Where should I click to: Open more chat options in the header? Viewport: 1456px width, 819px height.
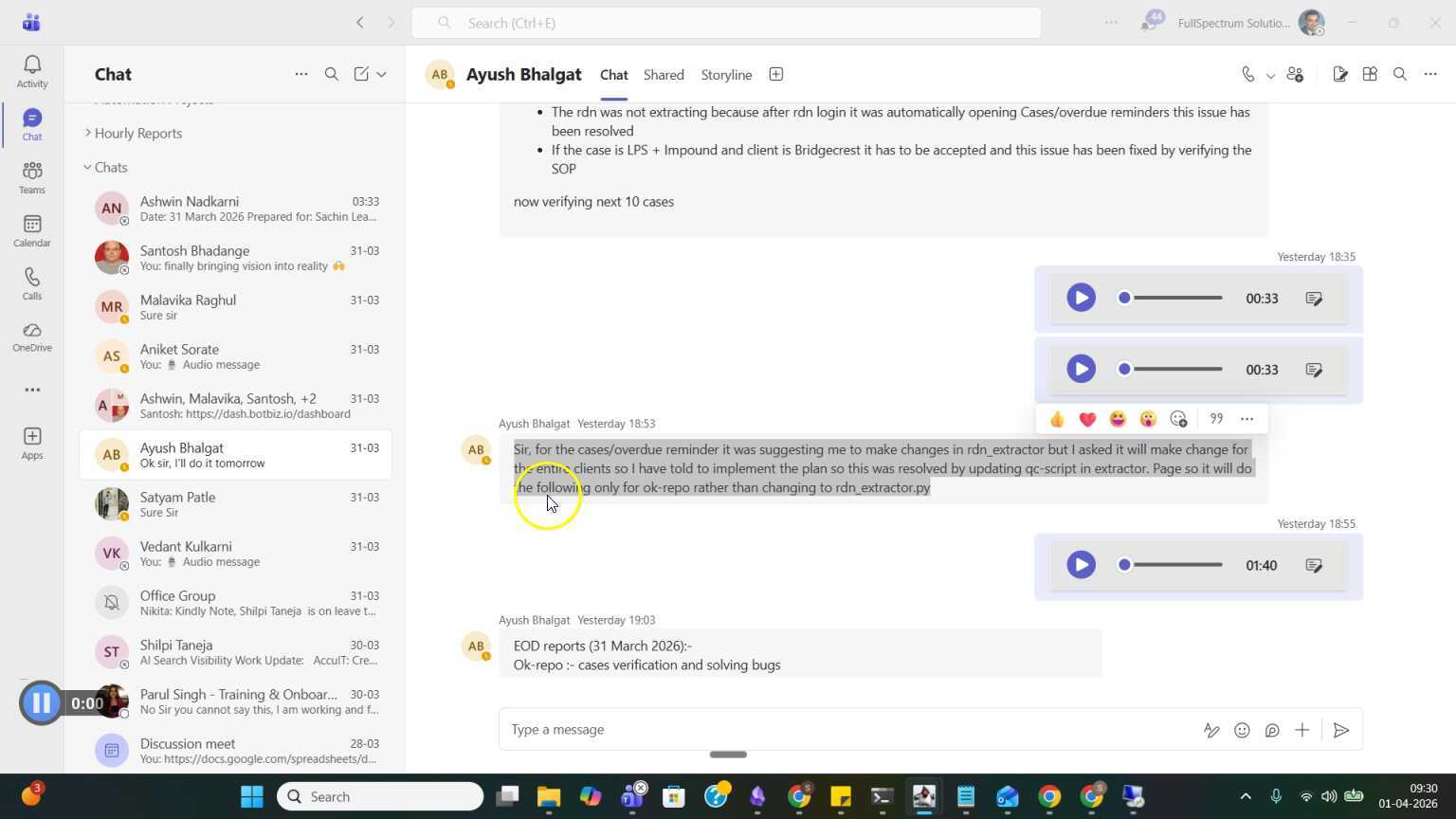coord(1430,75)
